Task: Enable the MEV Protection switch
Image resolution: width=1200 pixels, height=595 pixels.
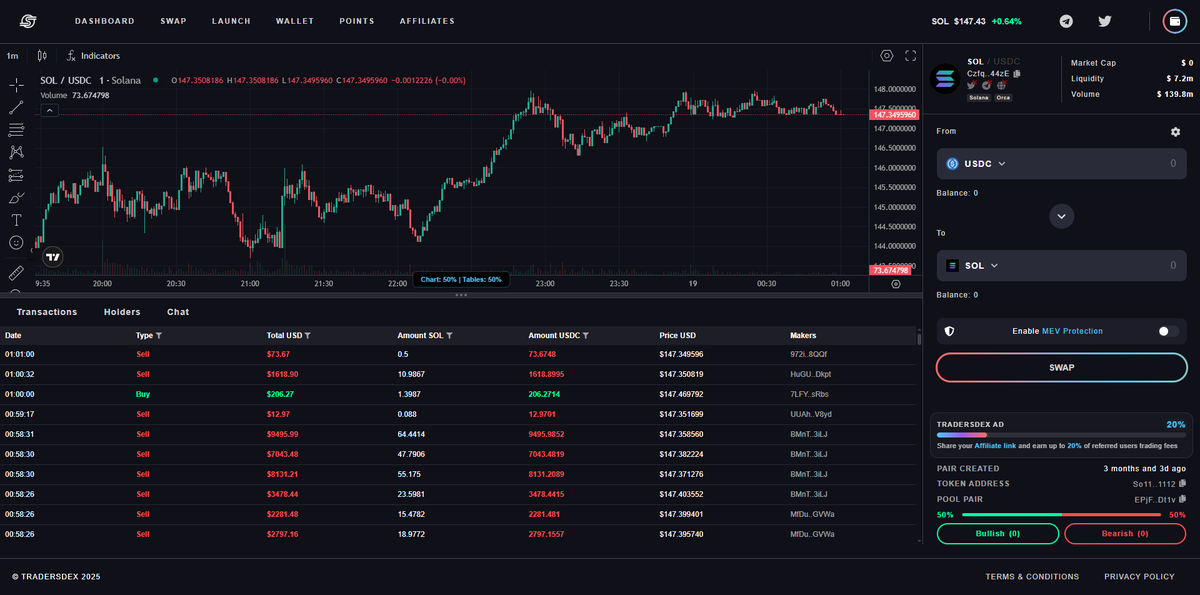Action: pyautogui.click(x=1168, y=331)
